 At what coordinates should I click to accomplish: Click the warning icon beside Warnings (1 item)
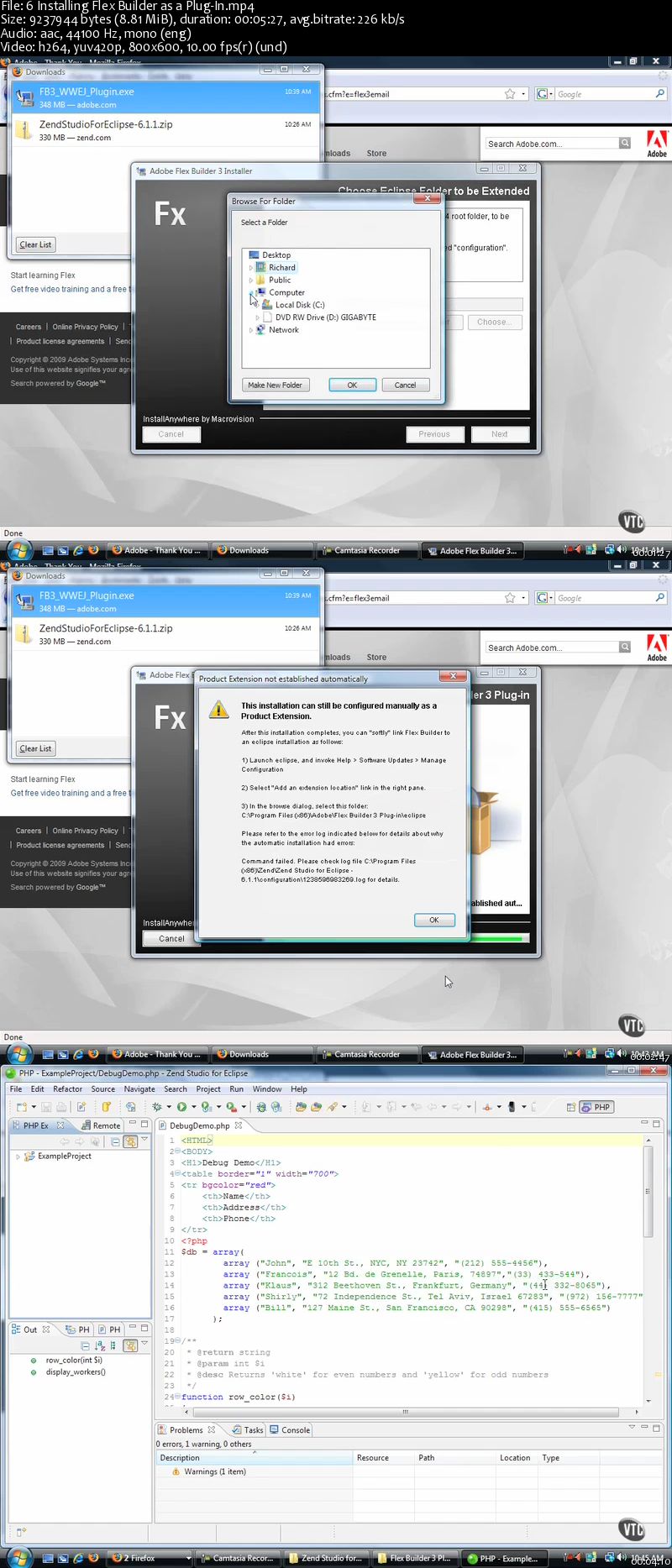click(176, 1471)
